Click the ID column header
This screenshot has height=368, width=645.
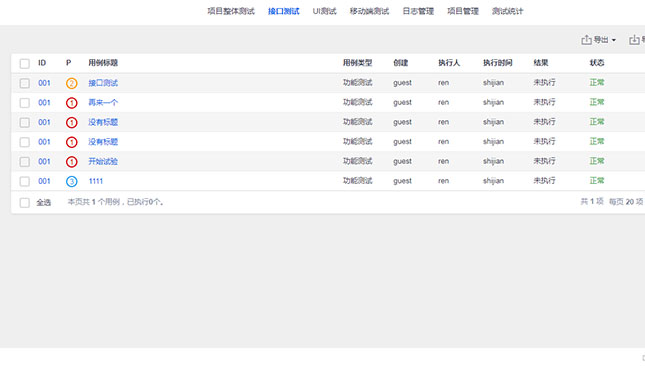42,63
